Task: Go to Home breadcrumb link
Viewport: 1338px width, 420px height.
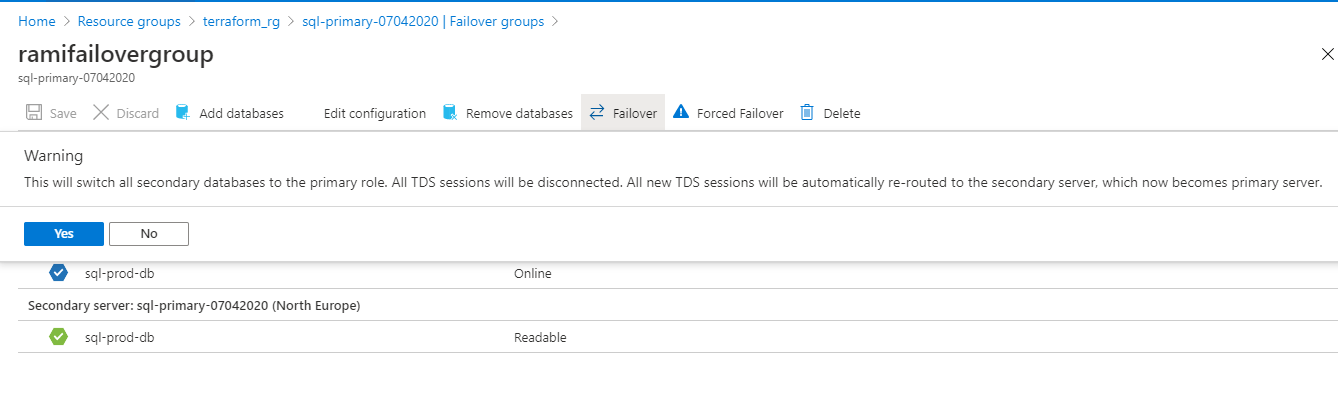Action: point(37,20)
